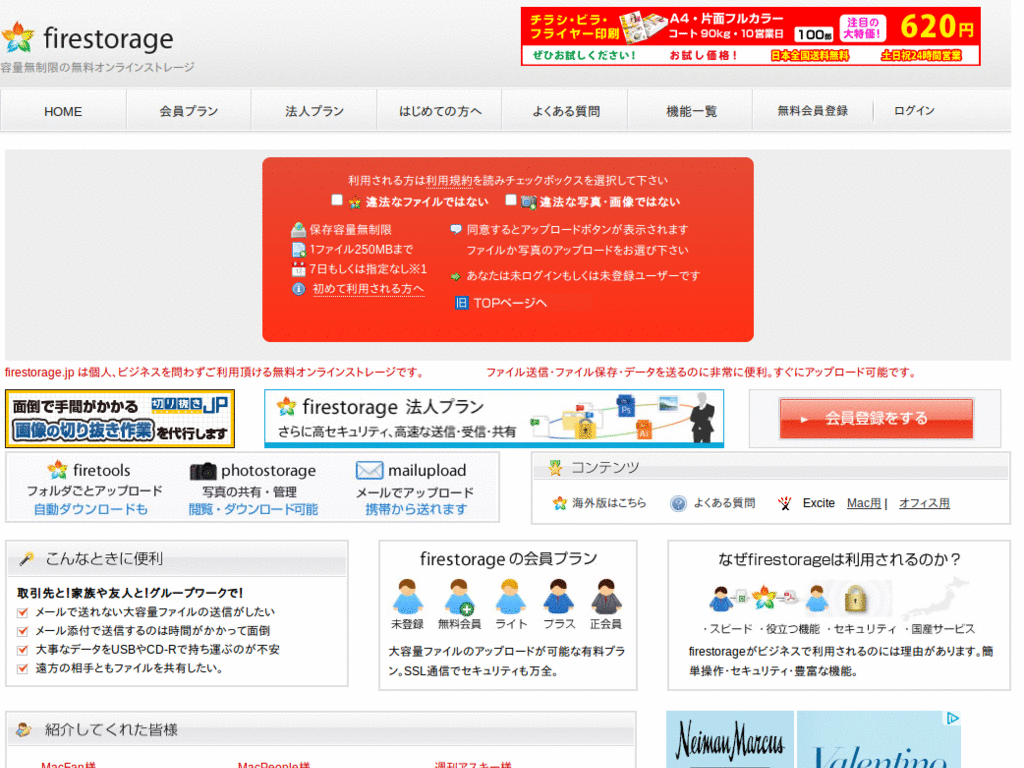This screenshot has height=768, width=1024.
Task: Click the 会員登録をする red button
Action: coord(876,418)
